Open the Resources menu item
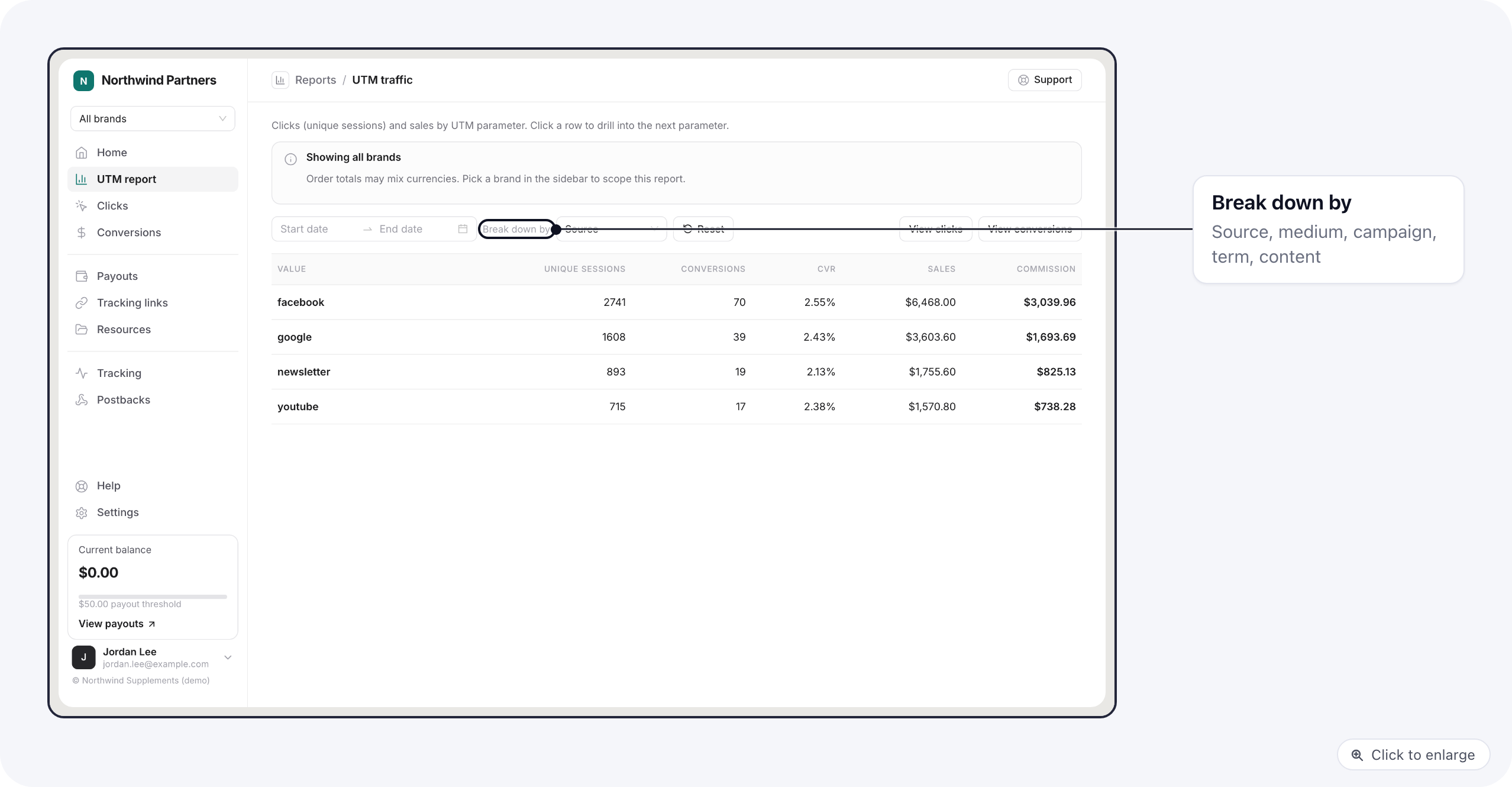This screenshot has height=787, width=1512. tap(153, 330)
